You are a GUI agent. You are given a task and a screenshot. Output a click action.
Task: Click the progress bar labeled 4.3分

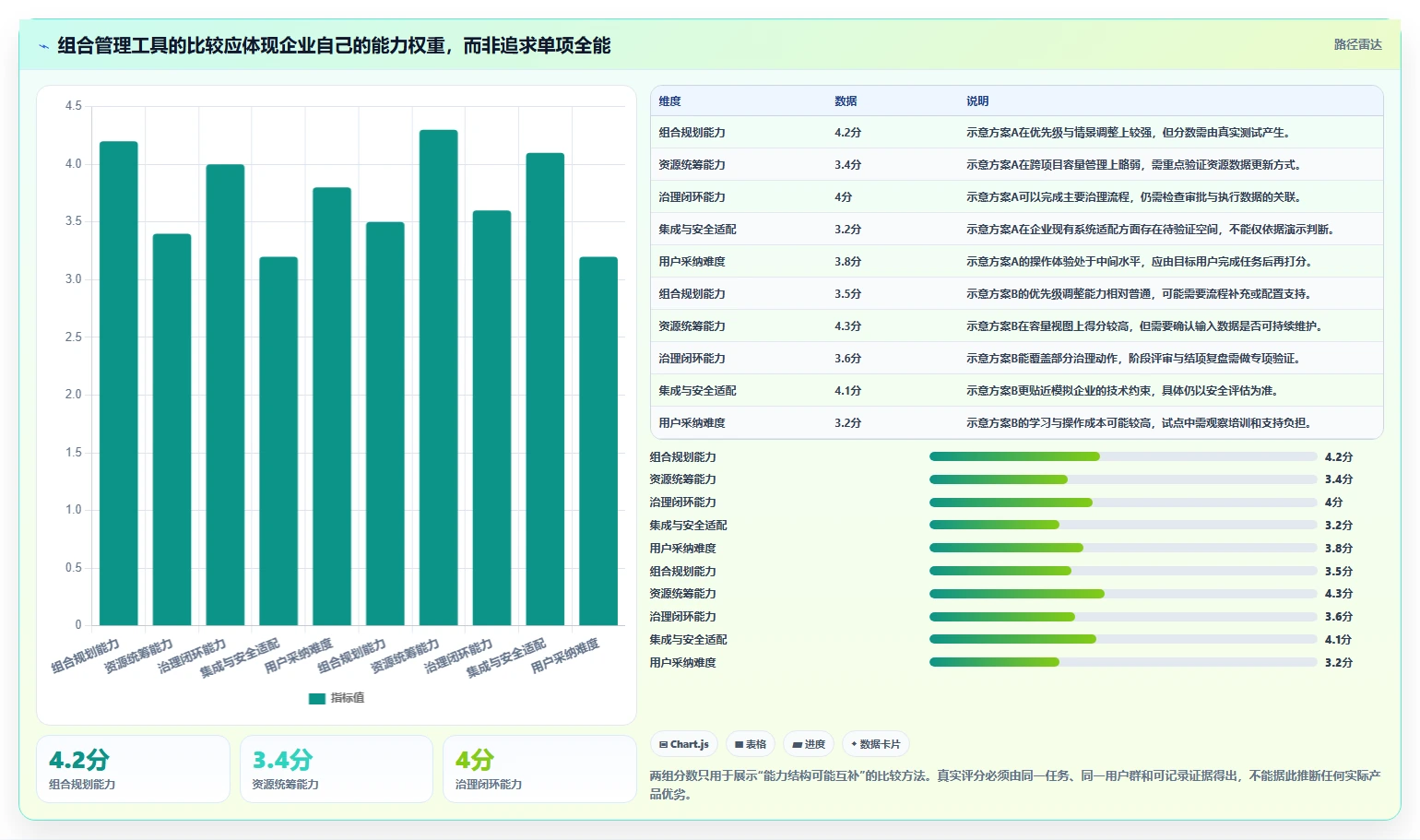point(1123,594)
